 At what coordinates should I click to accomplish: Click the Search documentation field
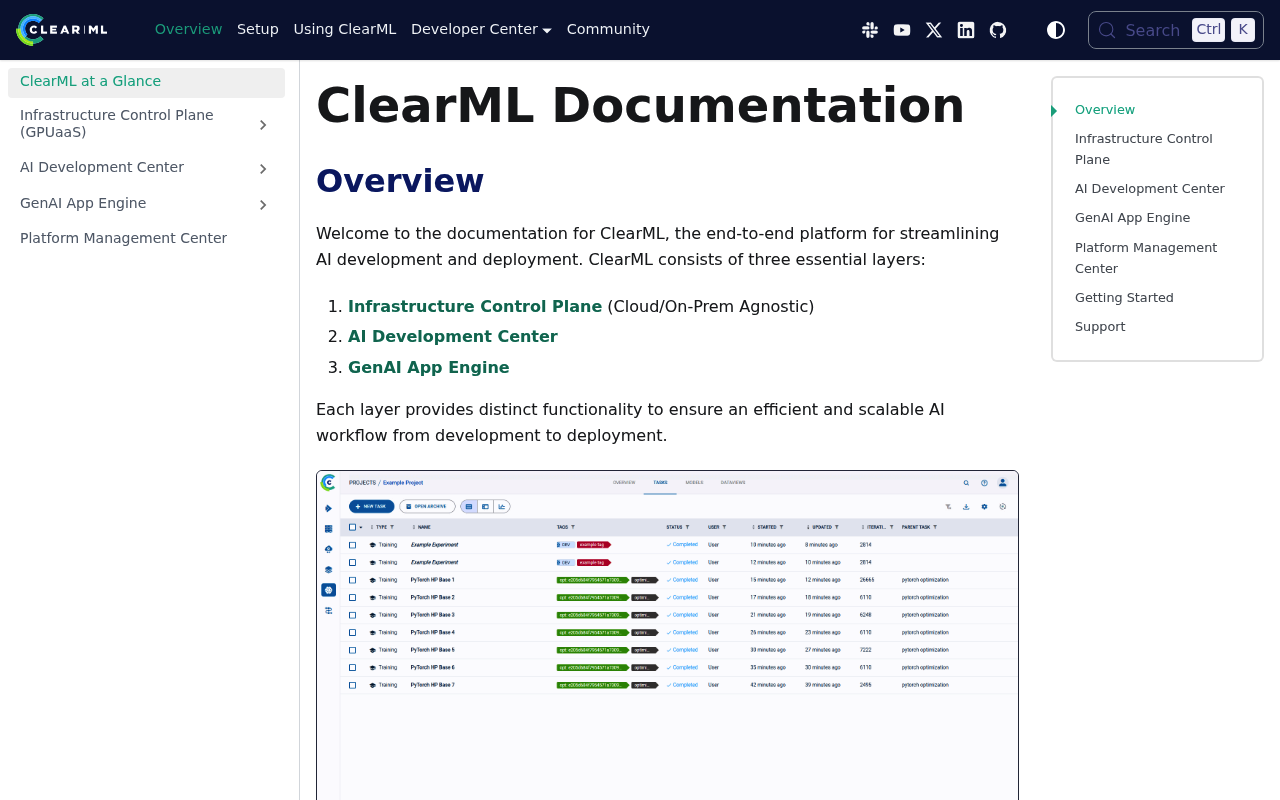(x=1176, y=30)
